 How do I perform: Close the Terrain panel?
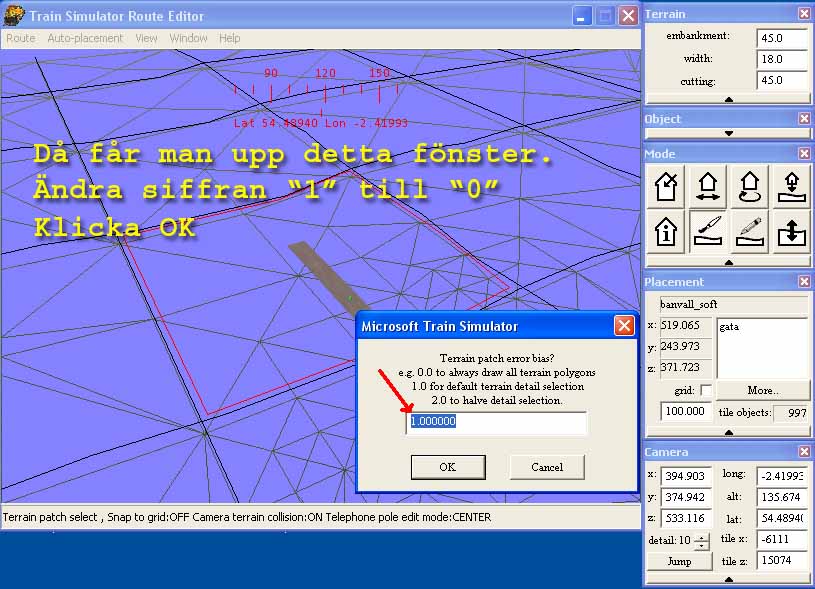[804, 14]
